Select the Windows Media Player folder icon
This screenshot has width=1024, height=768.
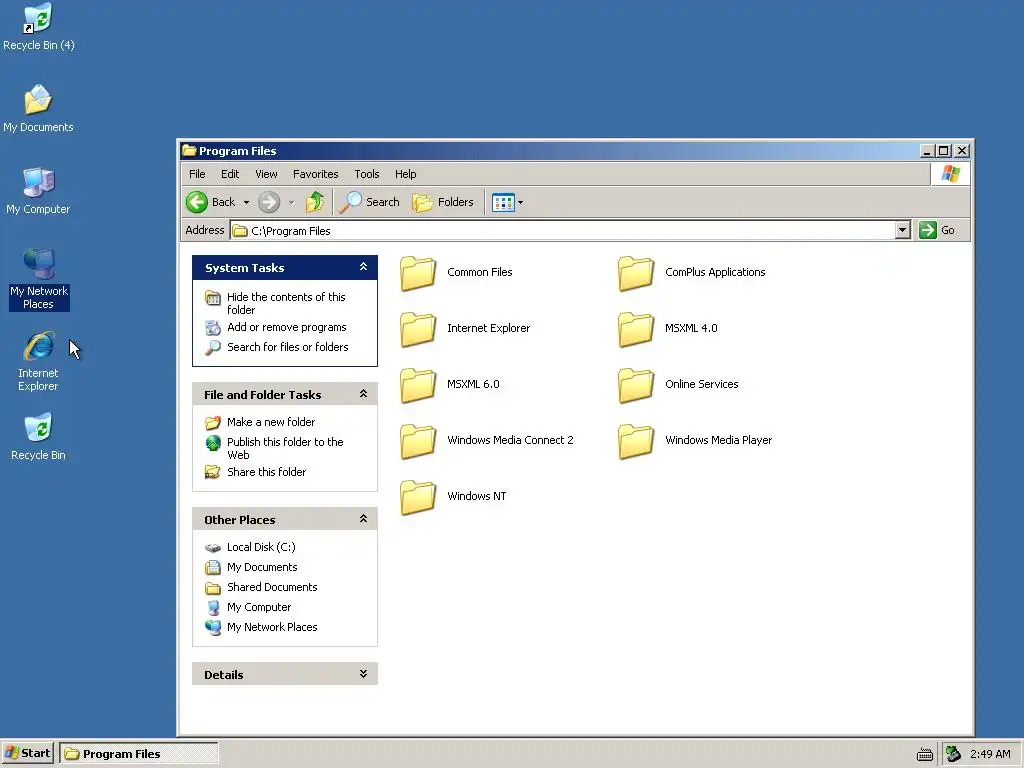tap(635, 441)
